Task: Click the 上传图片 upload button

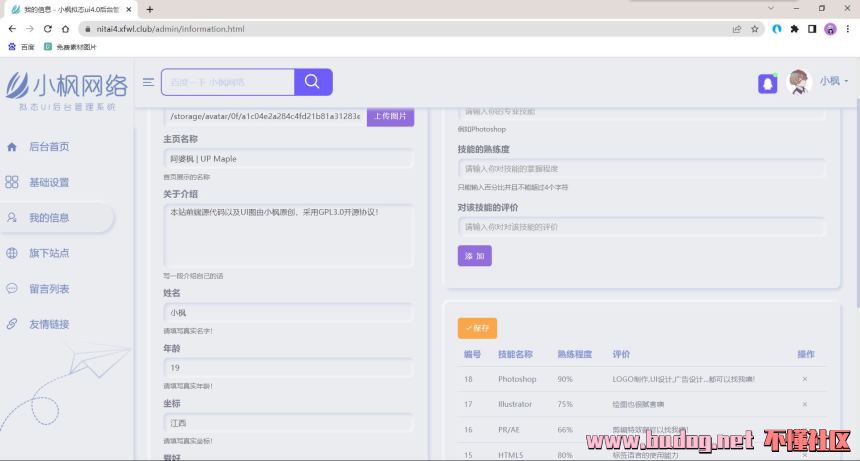Action: tap(390, 116)
